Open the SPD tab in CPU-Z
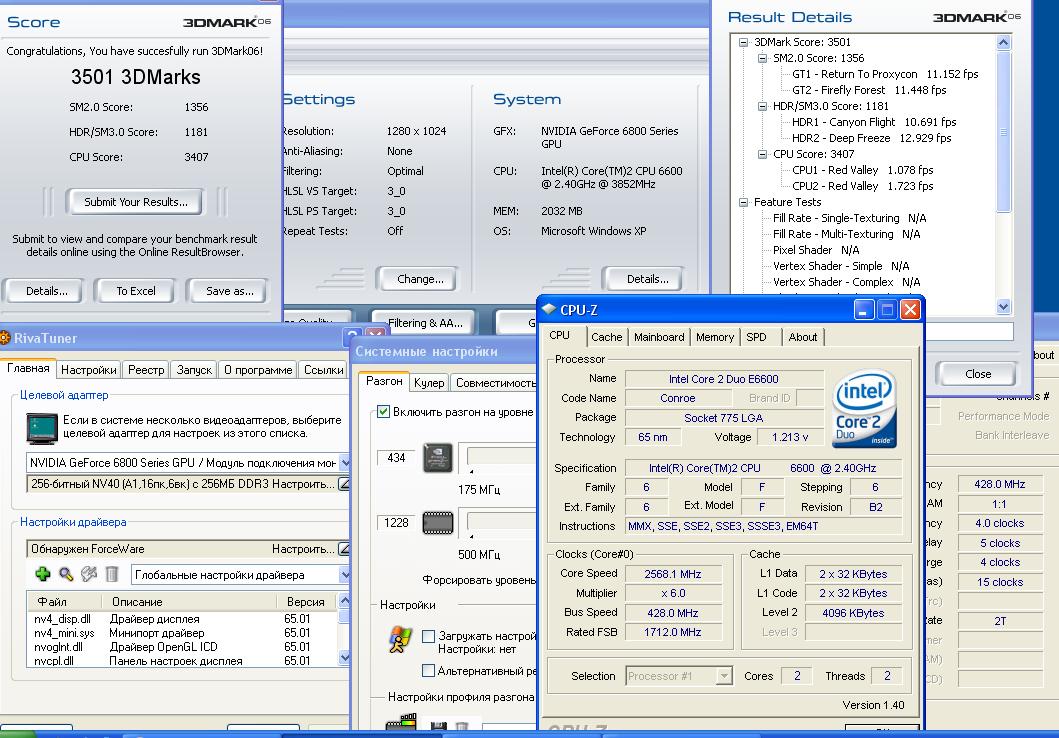1059x738 pixels. point(756,337)
